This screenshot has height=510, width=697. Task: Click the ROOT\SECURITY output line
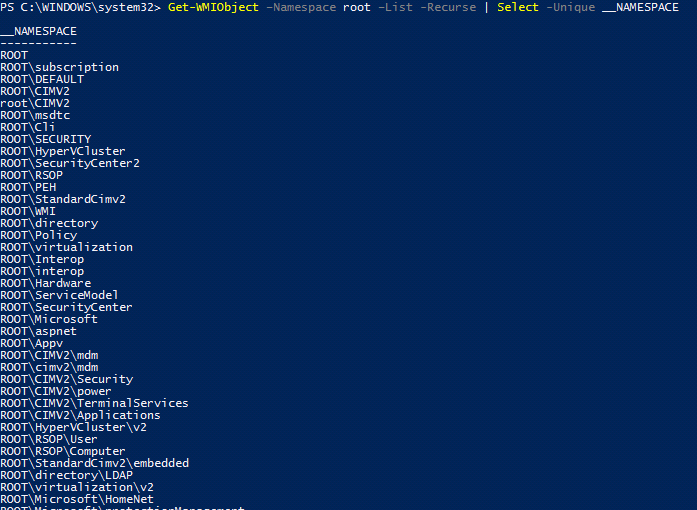click(x=46, y=140)
